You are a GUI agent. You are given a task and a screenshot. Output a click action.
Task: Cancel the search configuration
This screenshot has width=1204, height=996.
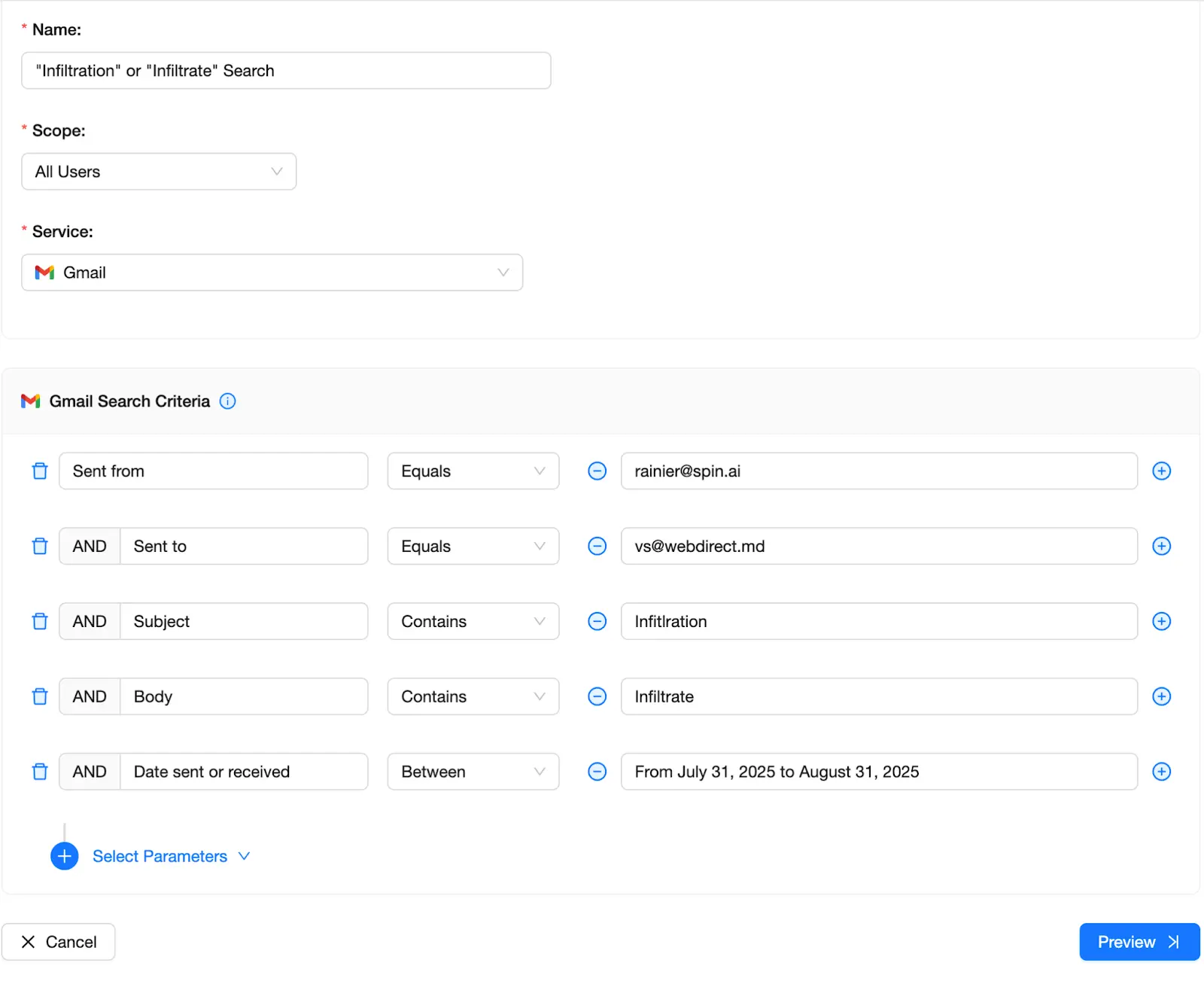[x=59, y=942]
